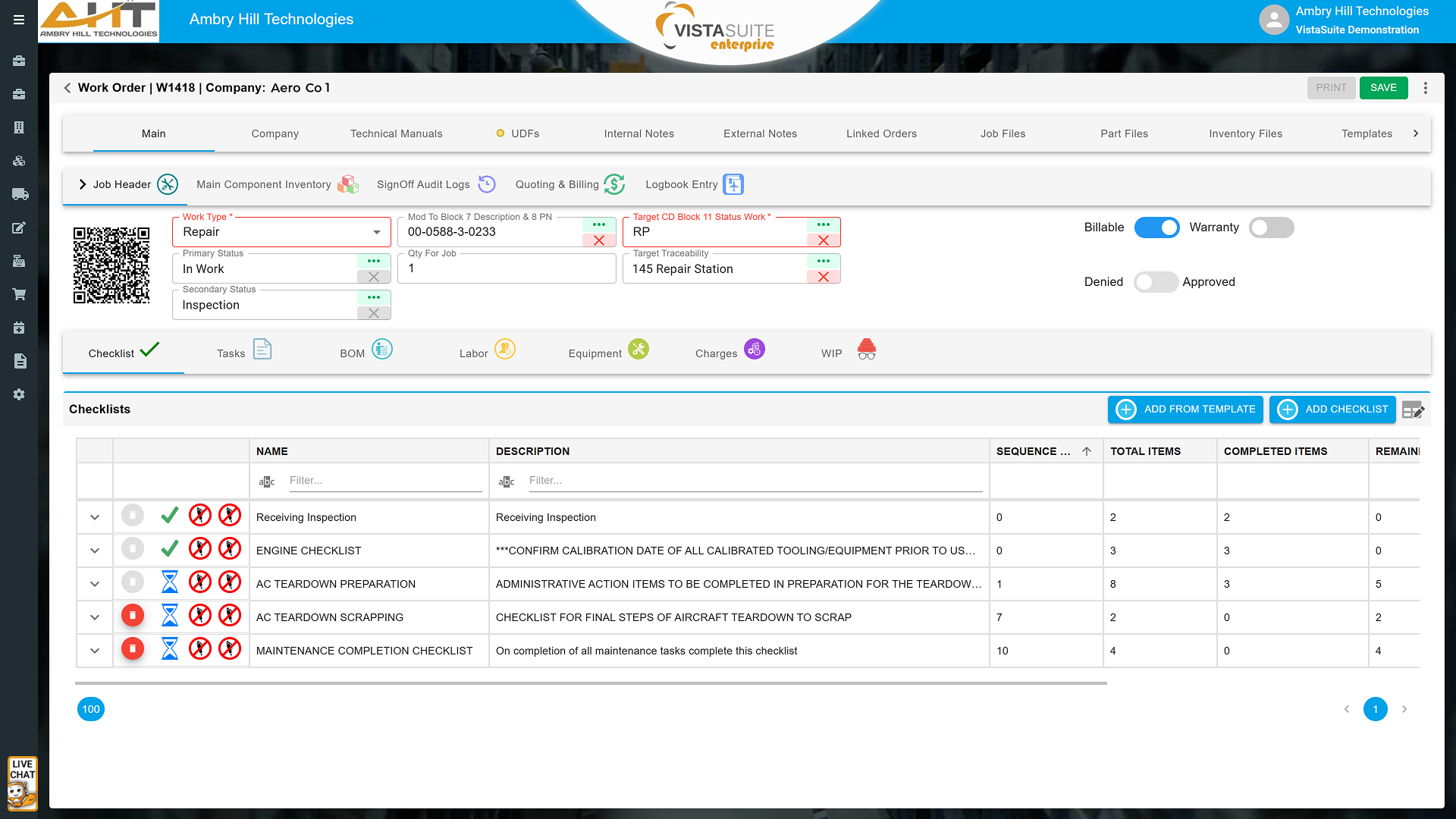Screen dimensions: 1456x819
Task: Click the ADD FROM TEMPLATE button
Action: tap(1185, 409)
